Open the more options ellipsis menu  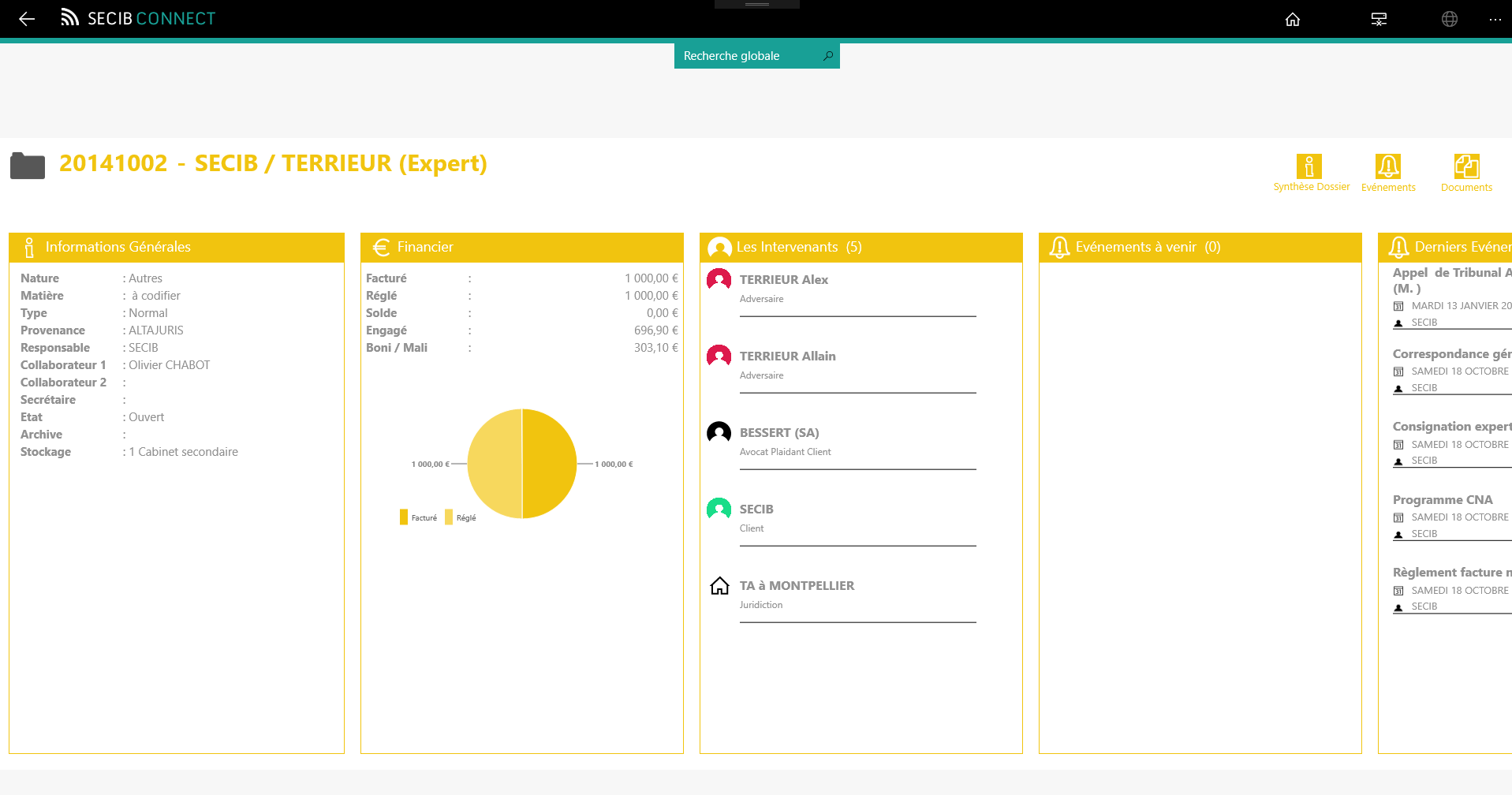[x=1495, y=19]
